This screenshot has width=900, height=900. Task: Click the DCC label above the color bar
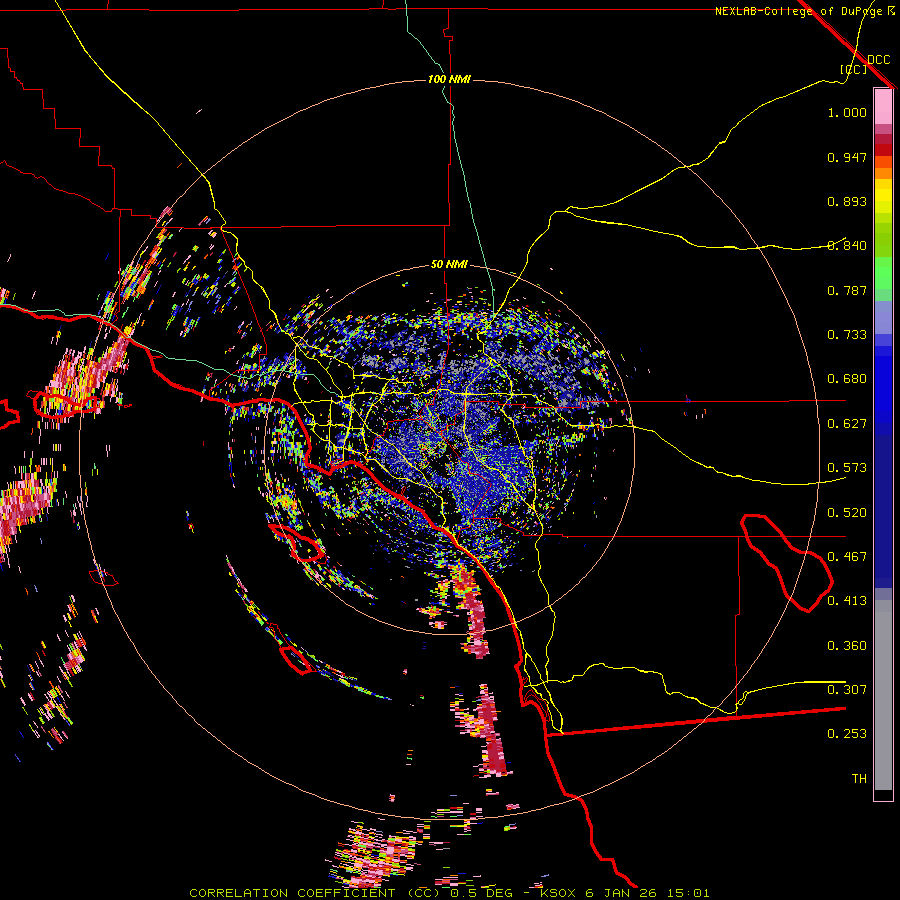point(879,59)
